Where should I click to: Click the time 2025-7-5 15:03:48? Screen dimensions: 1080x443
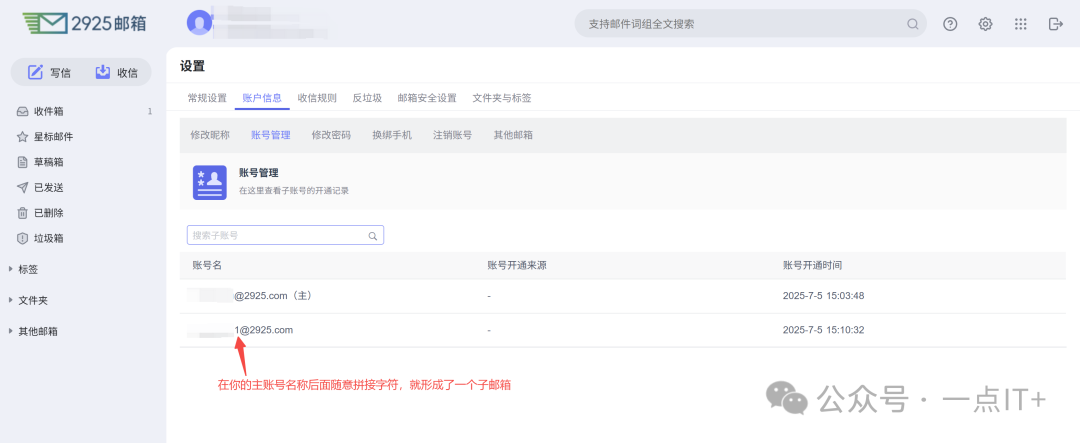coord(823,296)
